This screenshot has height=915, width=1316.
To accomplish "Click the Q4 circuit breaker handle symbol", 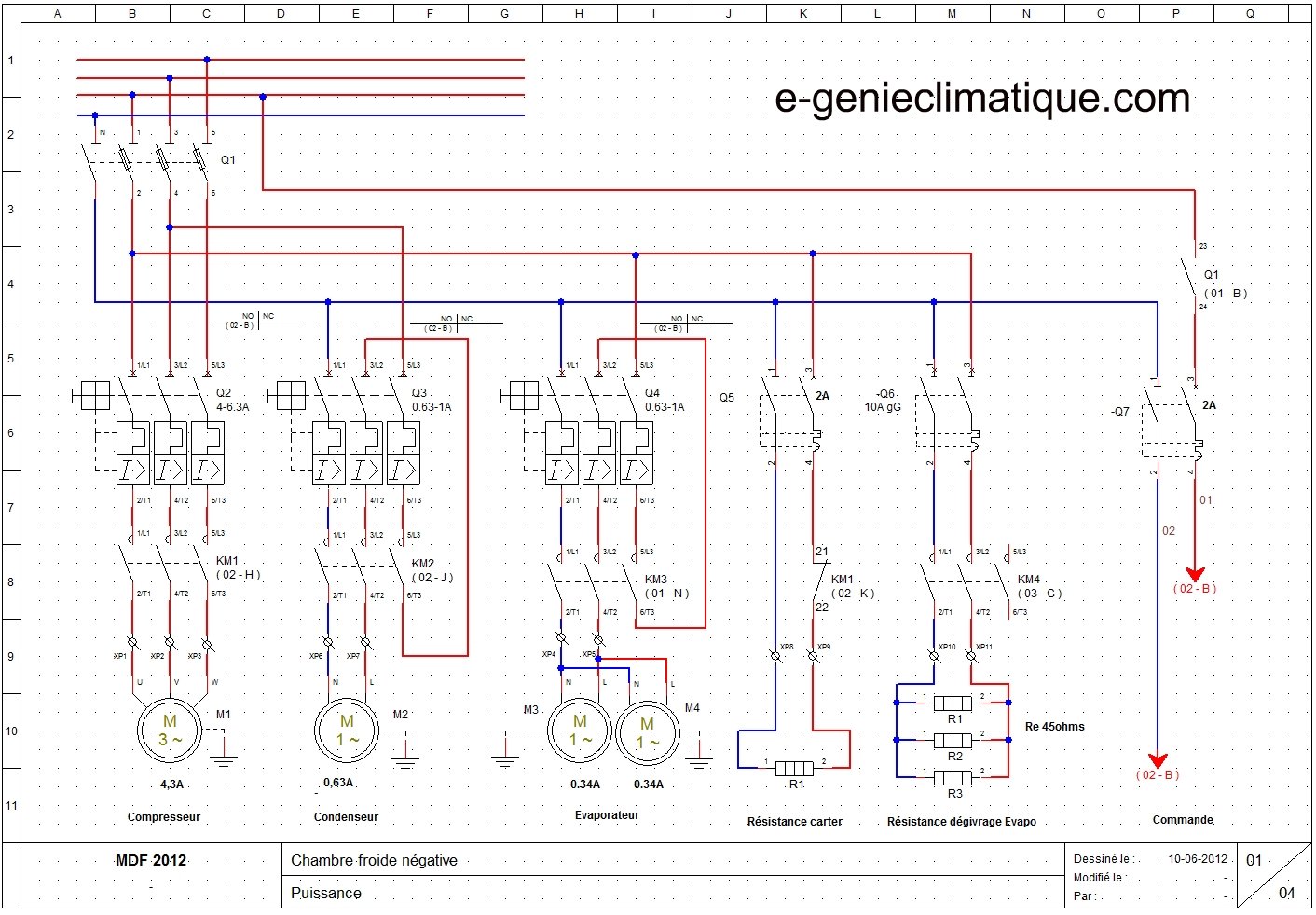I will click(524, 396).
